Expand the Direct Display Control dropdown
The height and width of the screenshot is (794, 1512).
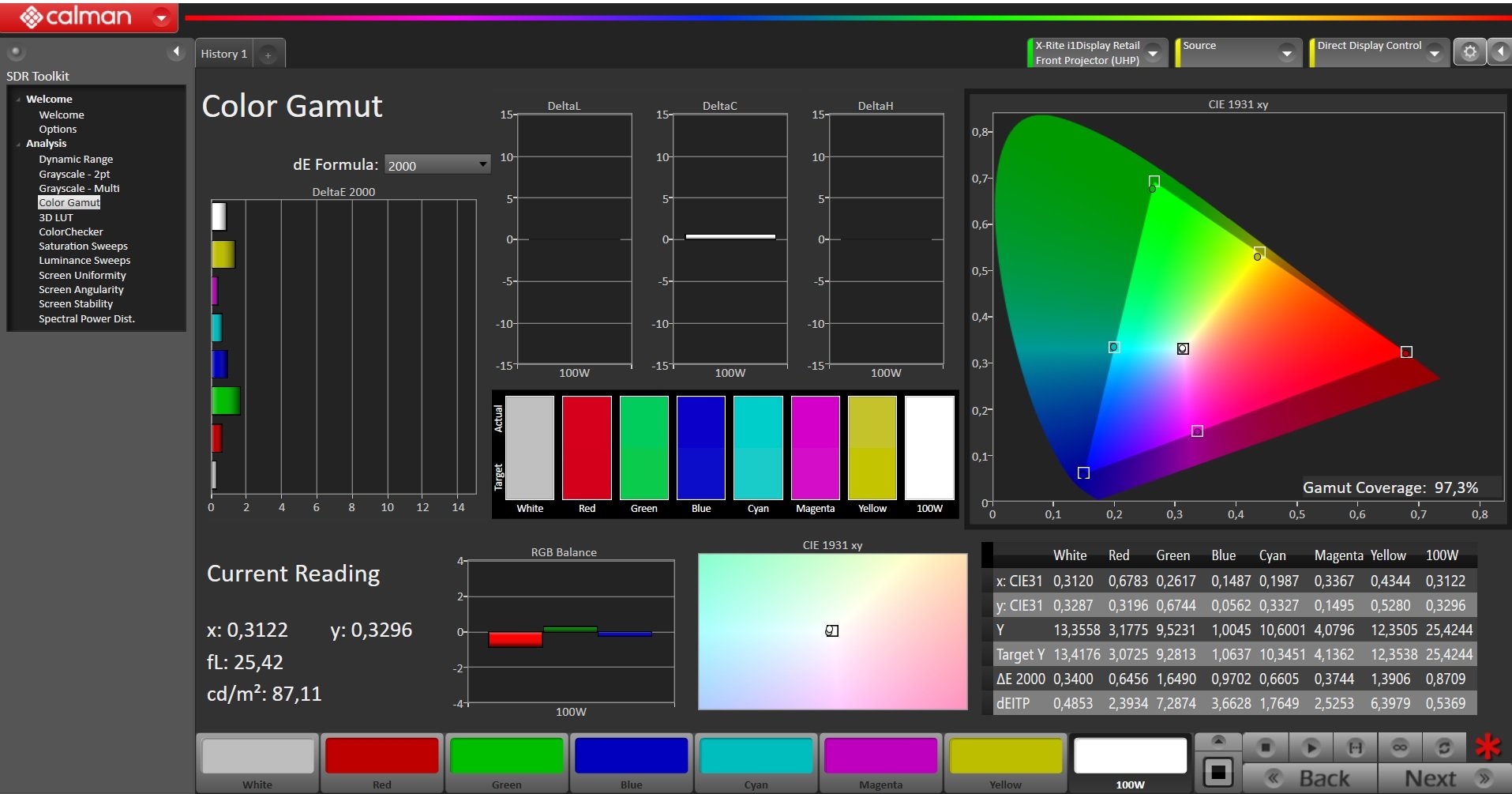pyautogui.click(x=1435, y=53)
